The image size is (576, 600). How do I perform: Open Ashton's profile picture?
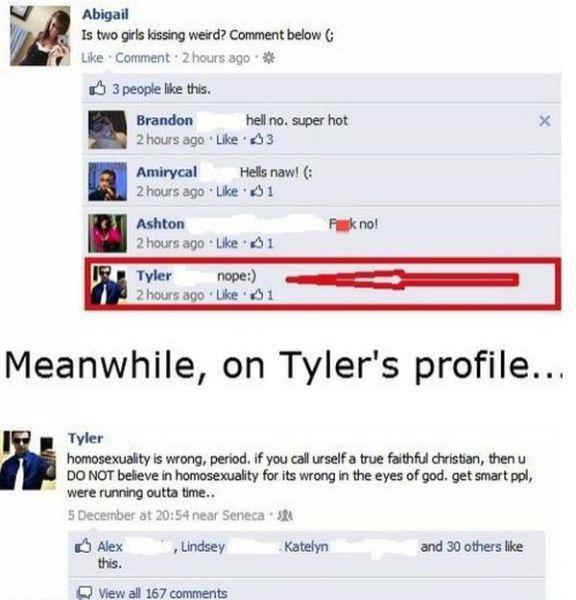click(x=107, y=233)
